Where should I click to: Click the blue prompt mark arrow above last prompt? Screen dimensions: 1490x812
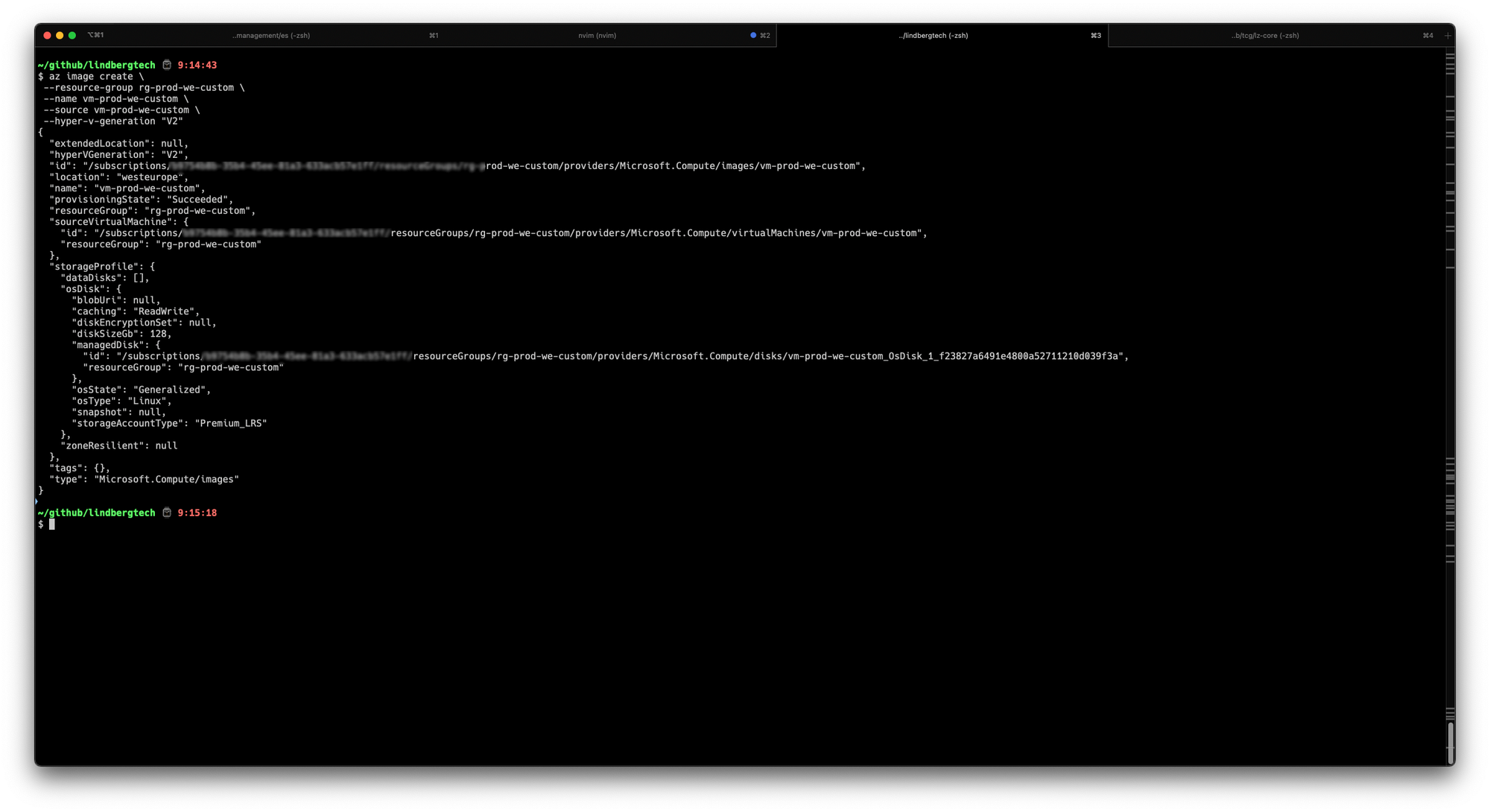(x=37, y=501)
